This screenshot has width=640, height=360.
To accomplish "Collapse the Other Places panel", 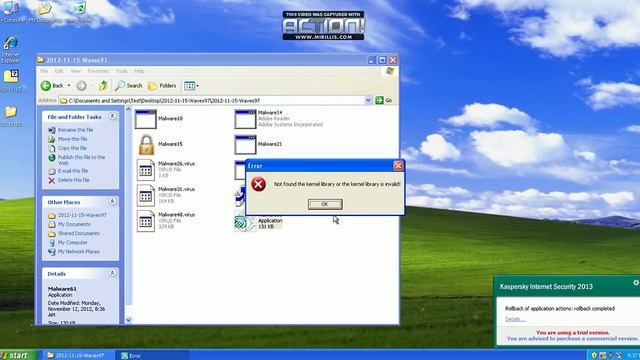I will pyautogui.click(x=112, y=202).
